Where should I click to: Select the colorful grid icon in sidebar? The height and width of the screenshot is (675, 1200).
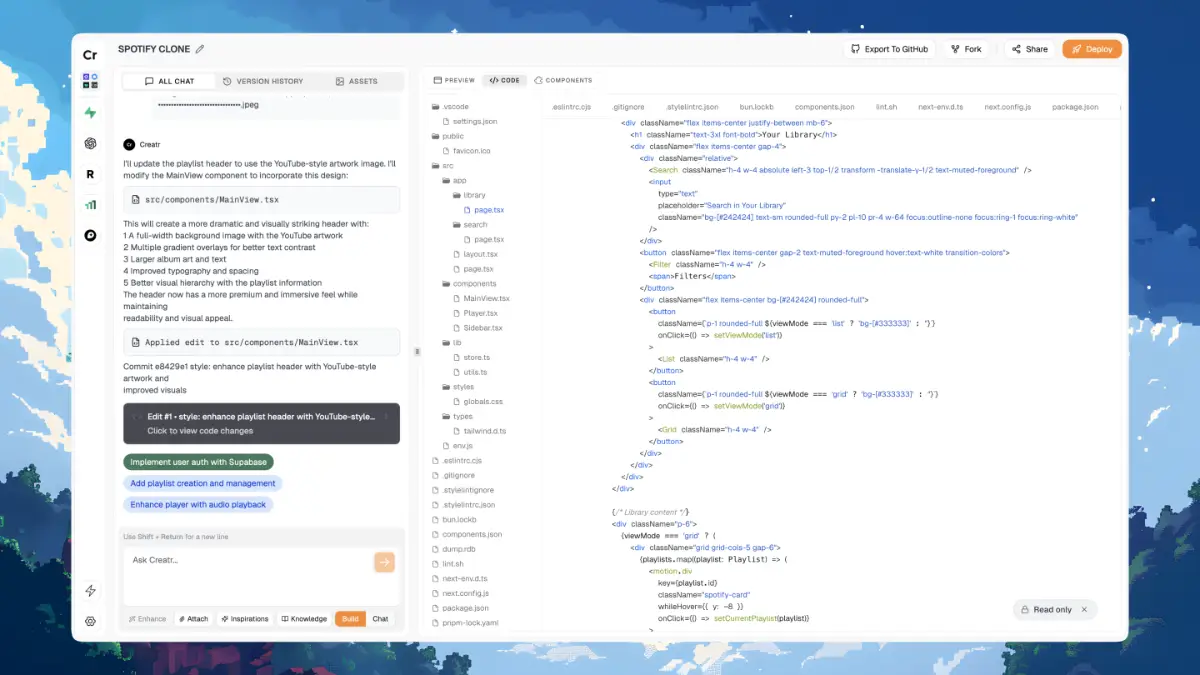(90, 82)
